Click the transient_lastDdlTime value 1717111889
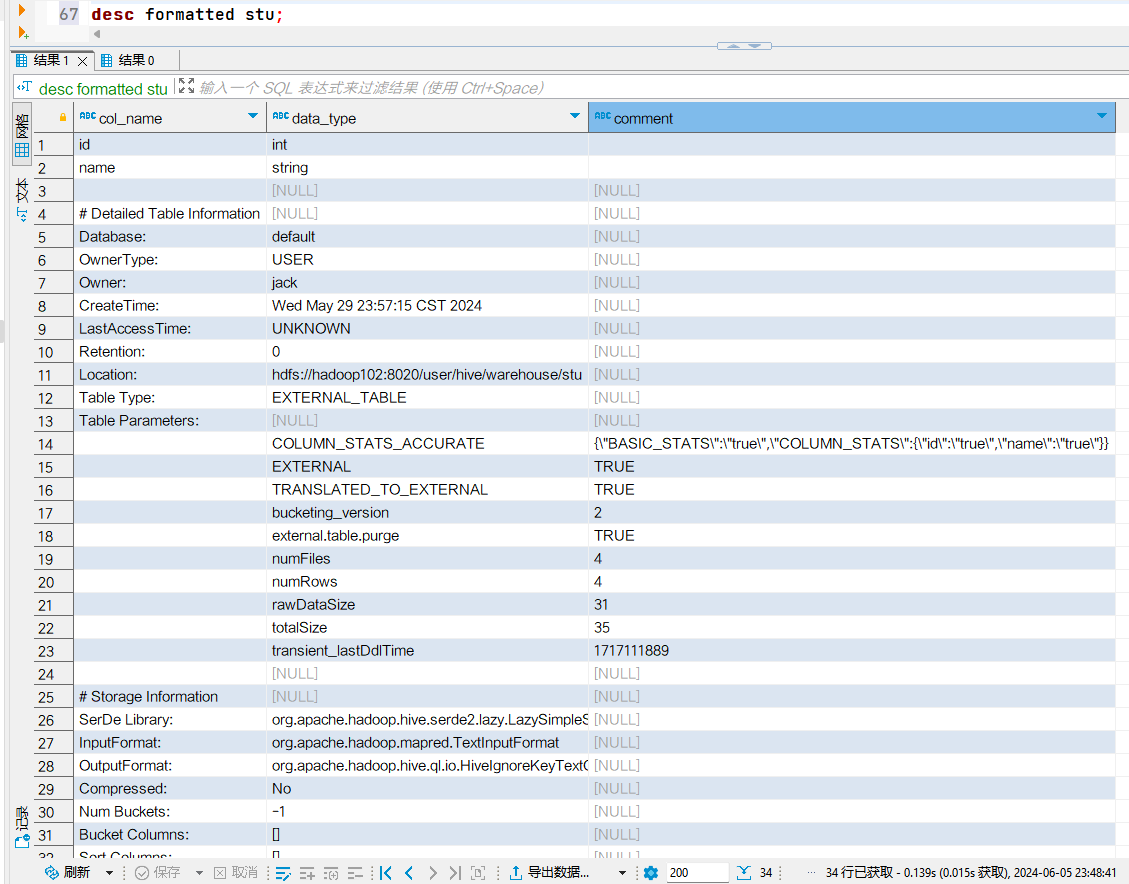The width and height of the screenshot is (1129, 884). pos(852,651)
